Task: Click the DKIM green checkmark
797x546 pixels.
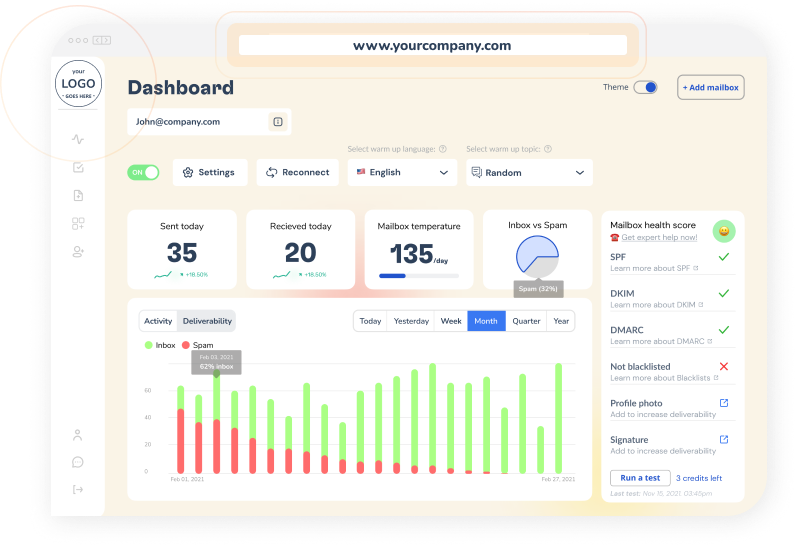Action: (724, 293)
